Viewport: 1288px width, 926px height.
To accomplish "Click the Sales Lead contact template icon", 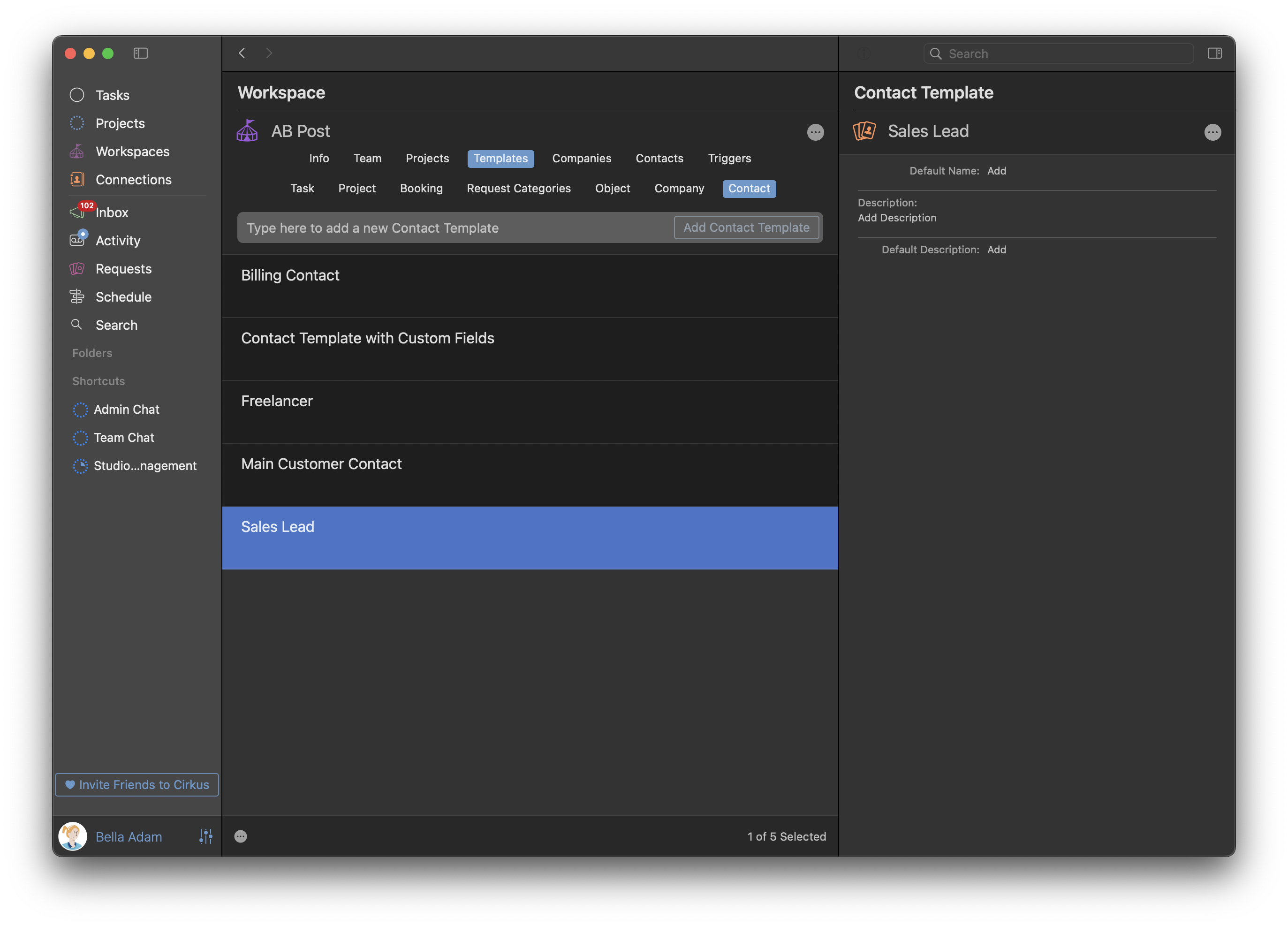I will click(x=864, y=131).
